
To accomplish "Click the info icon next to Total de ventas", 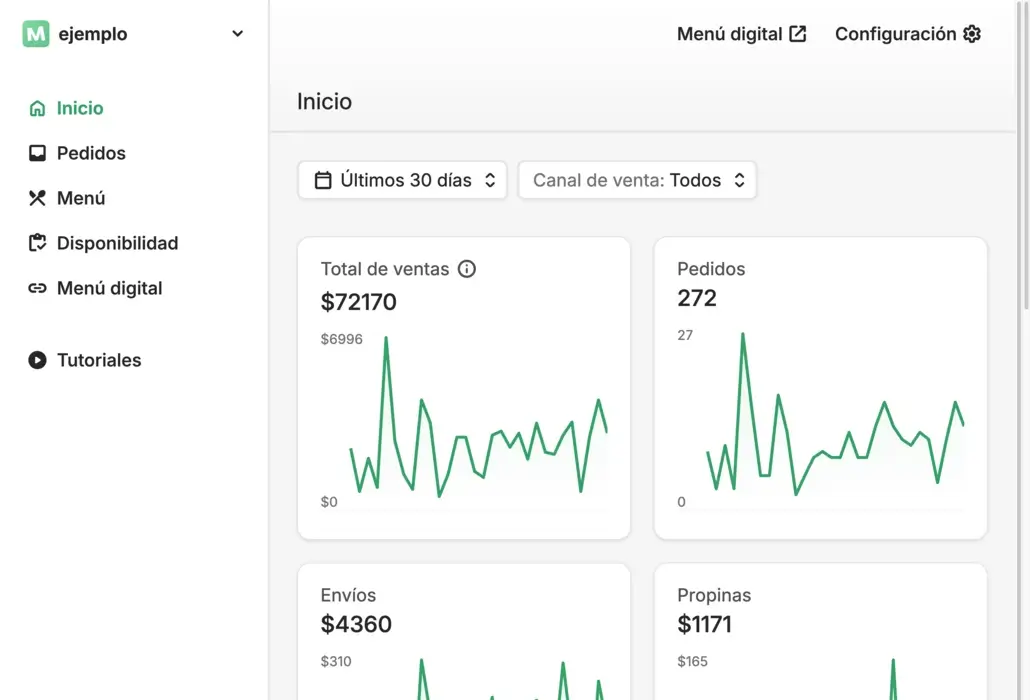I will 466,268.
